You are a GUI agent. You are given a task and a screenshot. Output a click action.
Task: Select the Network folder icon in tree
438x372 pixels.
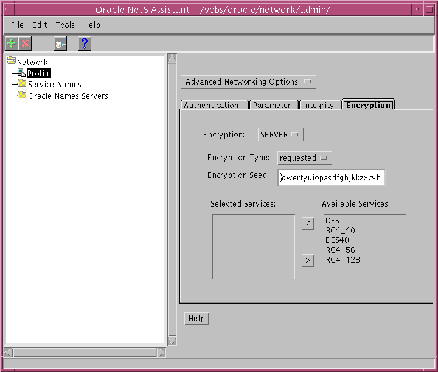11,60
